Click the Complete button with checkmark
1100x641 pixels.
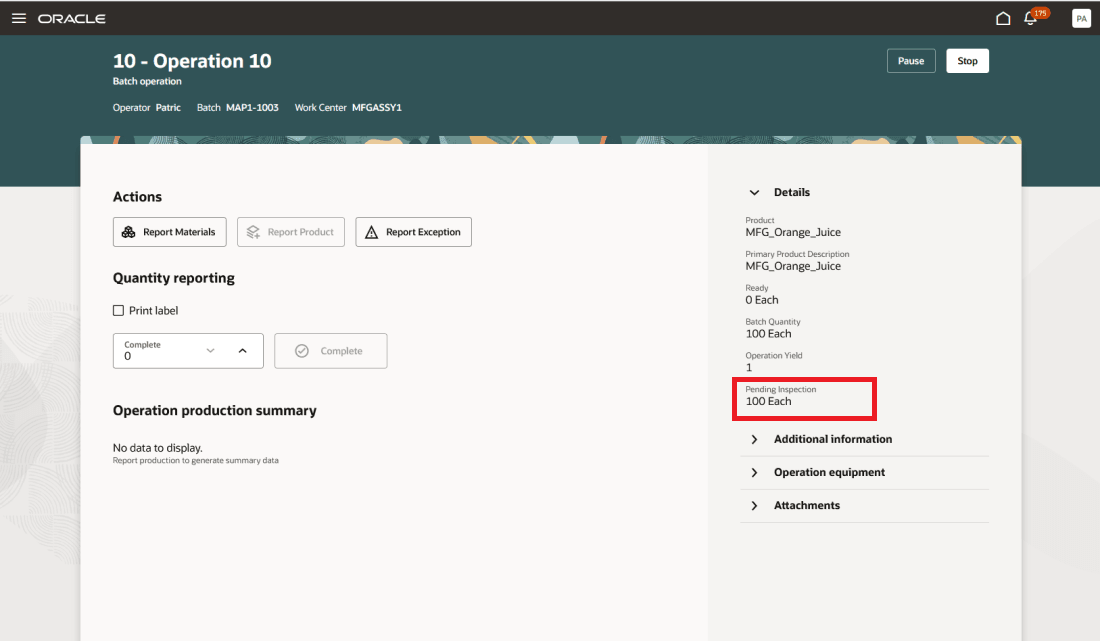point(330,351)
